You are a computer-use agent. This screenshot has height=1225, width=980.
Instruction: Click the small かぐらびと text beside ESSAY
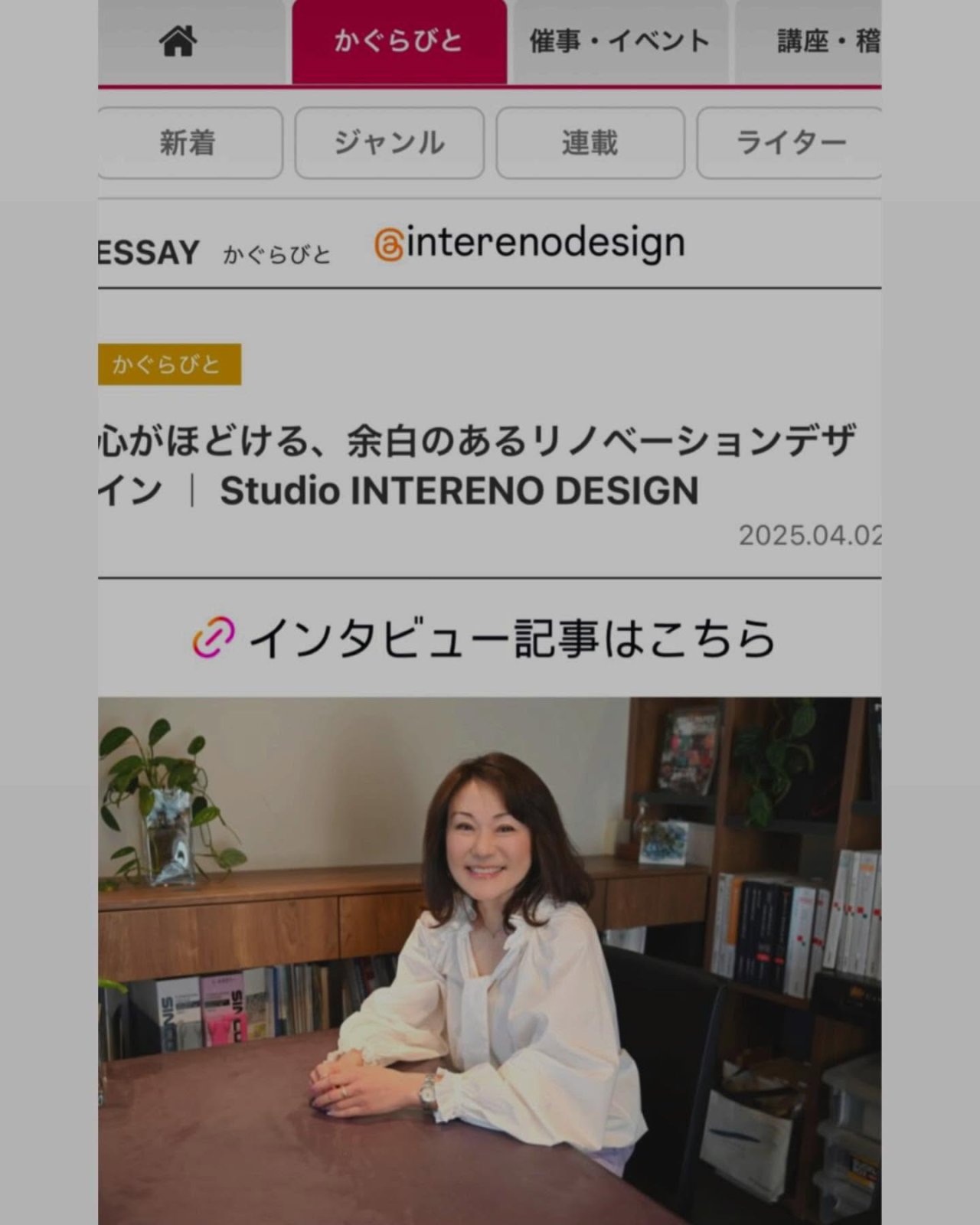(276, 254)
